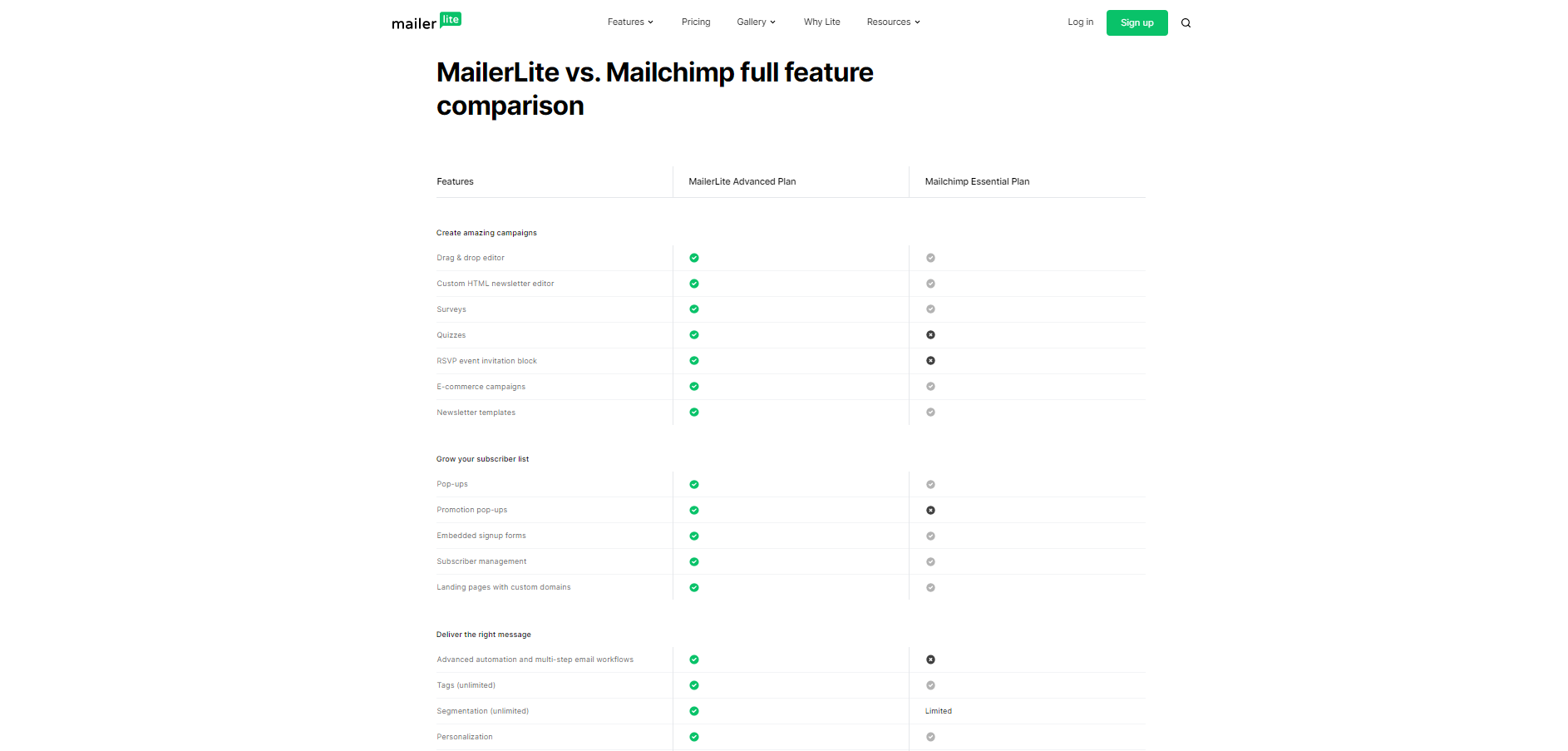The width and height of the screenshot is (1568, 751).
Task: Click the Limited label for Segmentation
Action: point(938,711)
